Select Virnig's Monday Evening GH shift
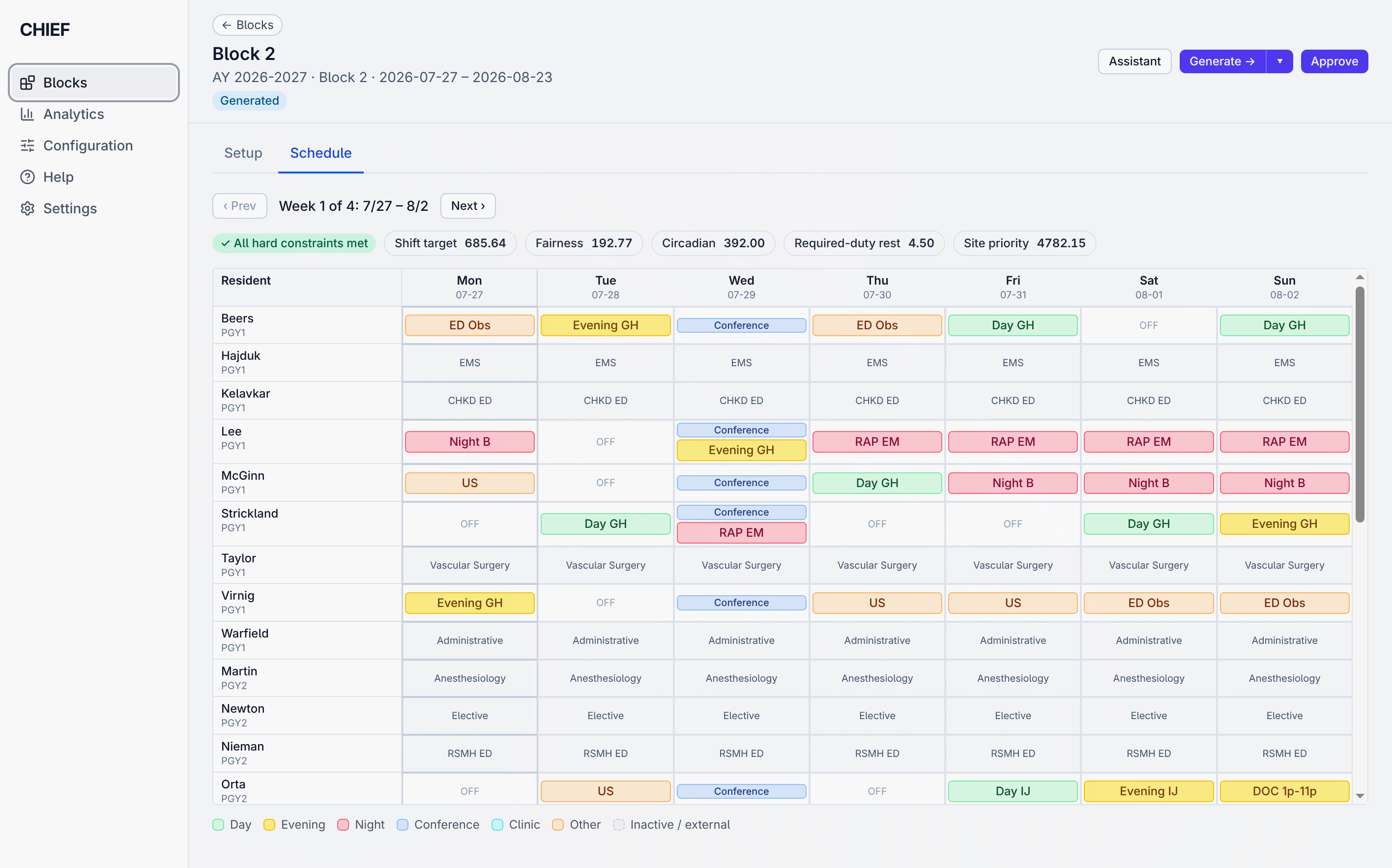The height and width of the screenshot is (868, 1392). coord(469,604)
